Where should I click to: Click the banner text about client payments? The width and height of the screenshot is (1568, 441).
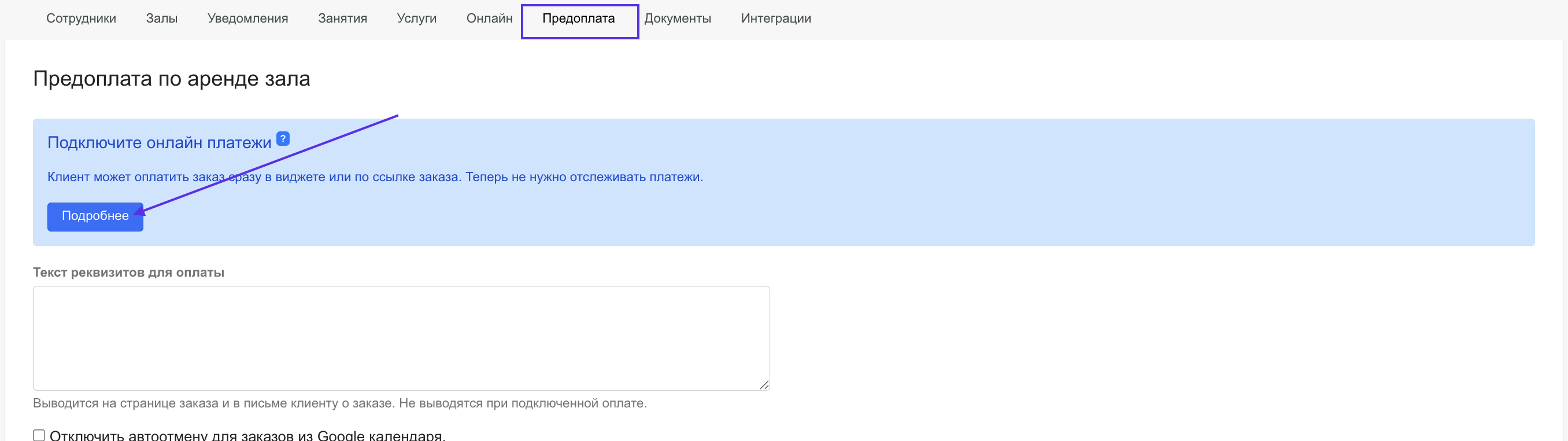pos(374,177)
